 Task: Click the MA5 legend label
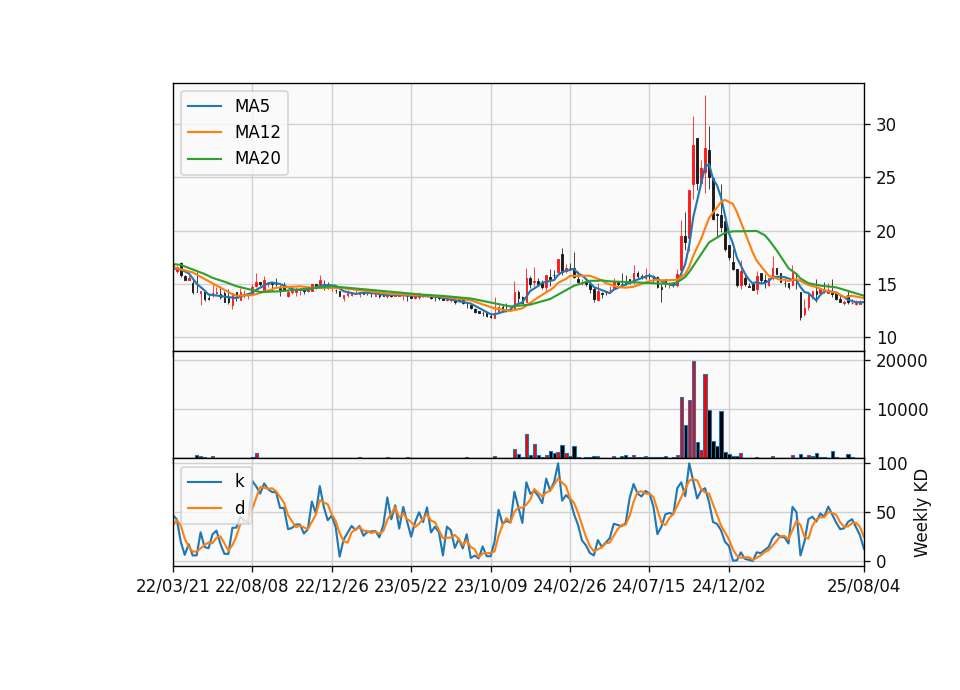click(x=252, y=106)
